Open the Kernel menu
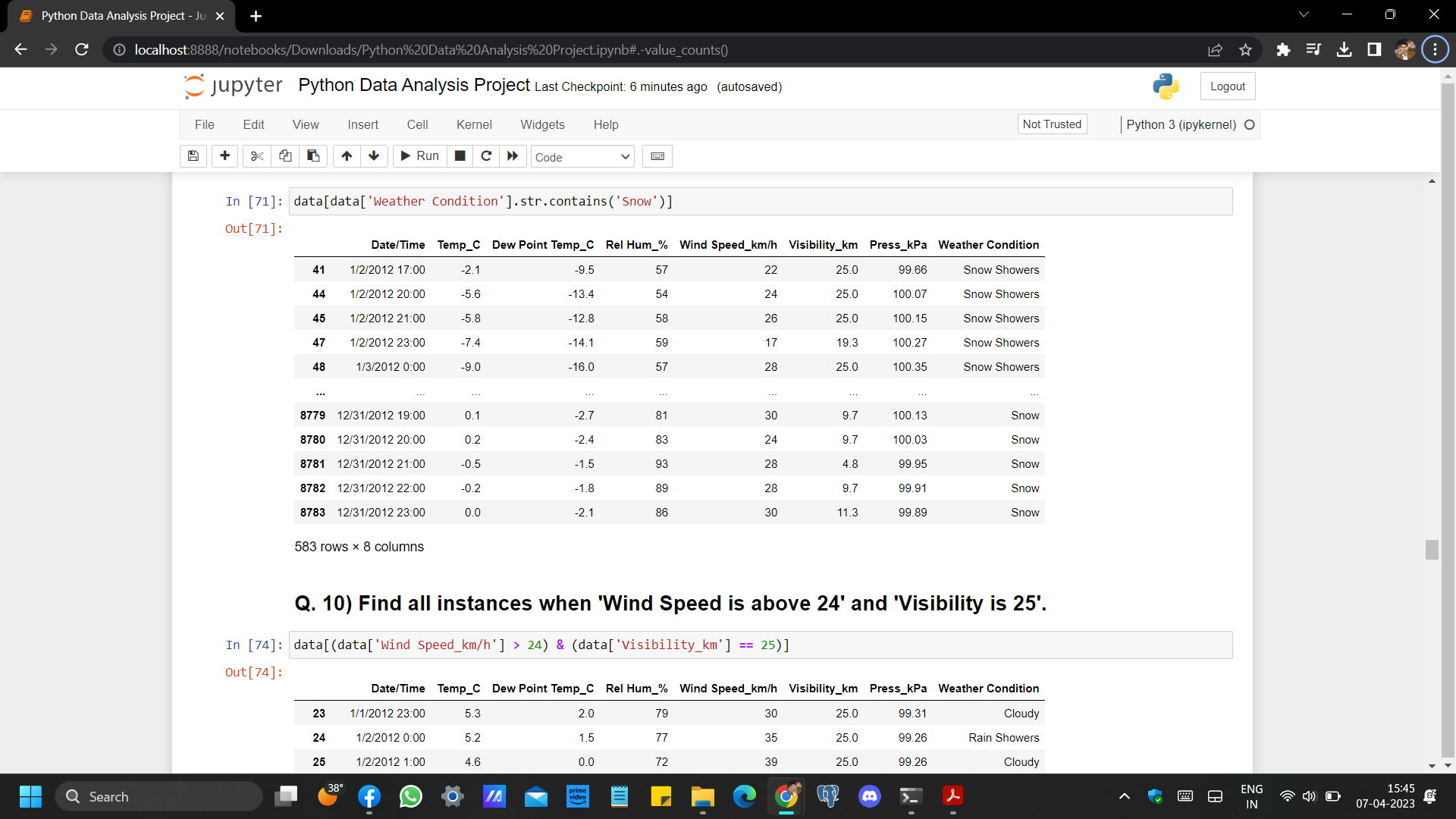Viewport: 1456px width, 819px height. pyautogui.click(x=474, y=124)
